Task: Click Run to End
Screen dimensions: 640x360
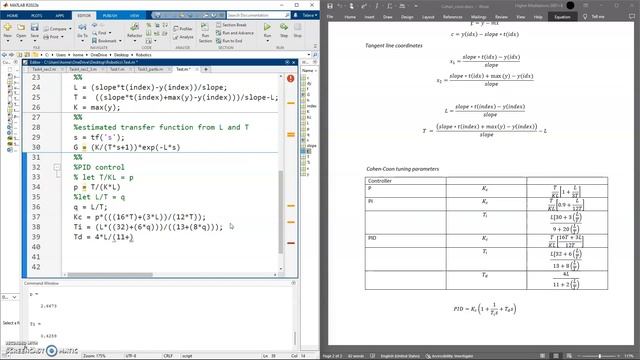Action: pyautogui.click(x=229, y=41)
